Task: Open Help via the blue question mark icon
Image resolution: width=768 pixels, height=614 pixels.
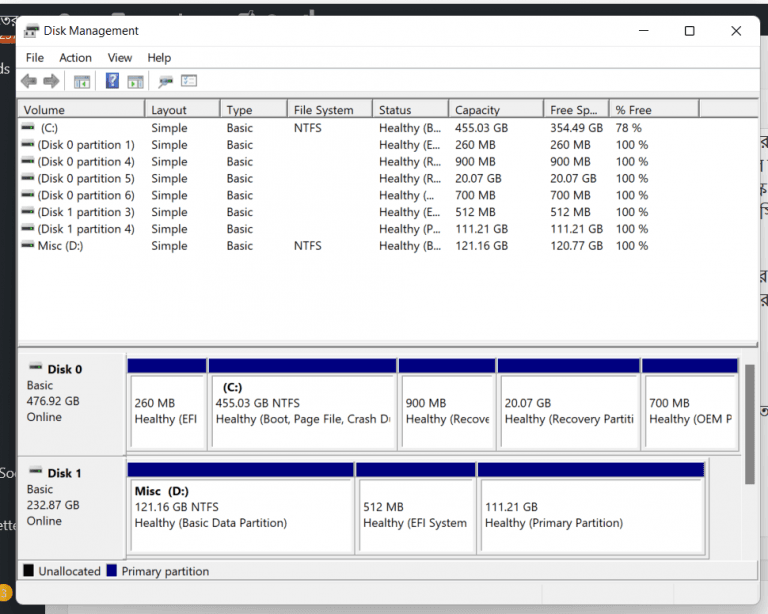Action: (x=112, y=81)
